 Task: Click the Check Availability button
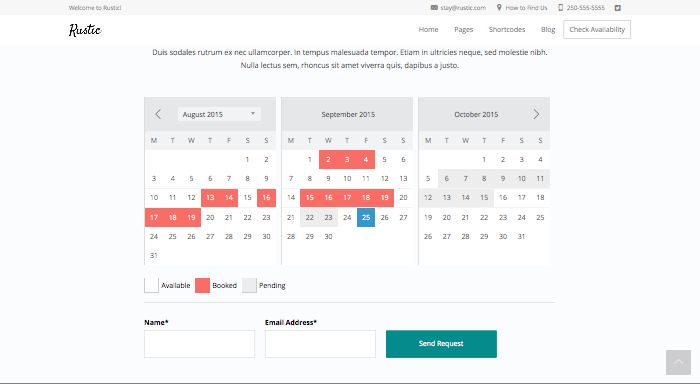click(x=597, y=29)
